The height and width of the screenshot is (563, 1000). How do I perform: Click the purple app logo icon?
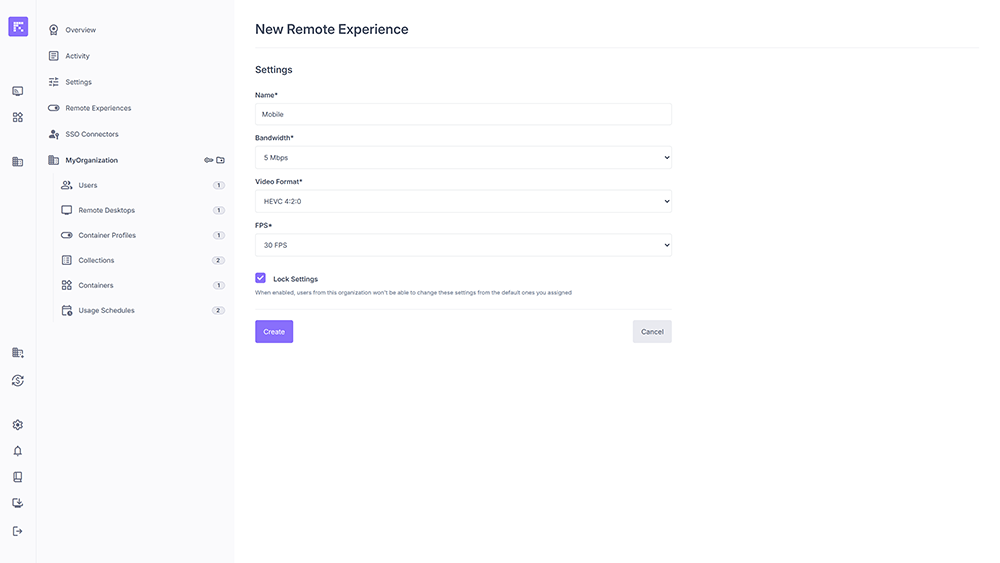click(x=18, y=27)
